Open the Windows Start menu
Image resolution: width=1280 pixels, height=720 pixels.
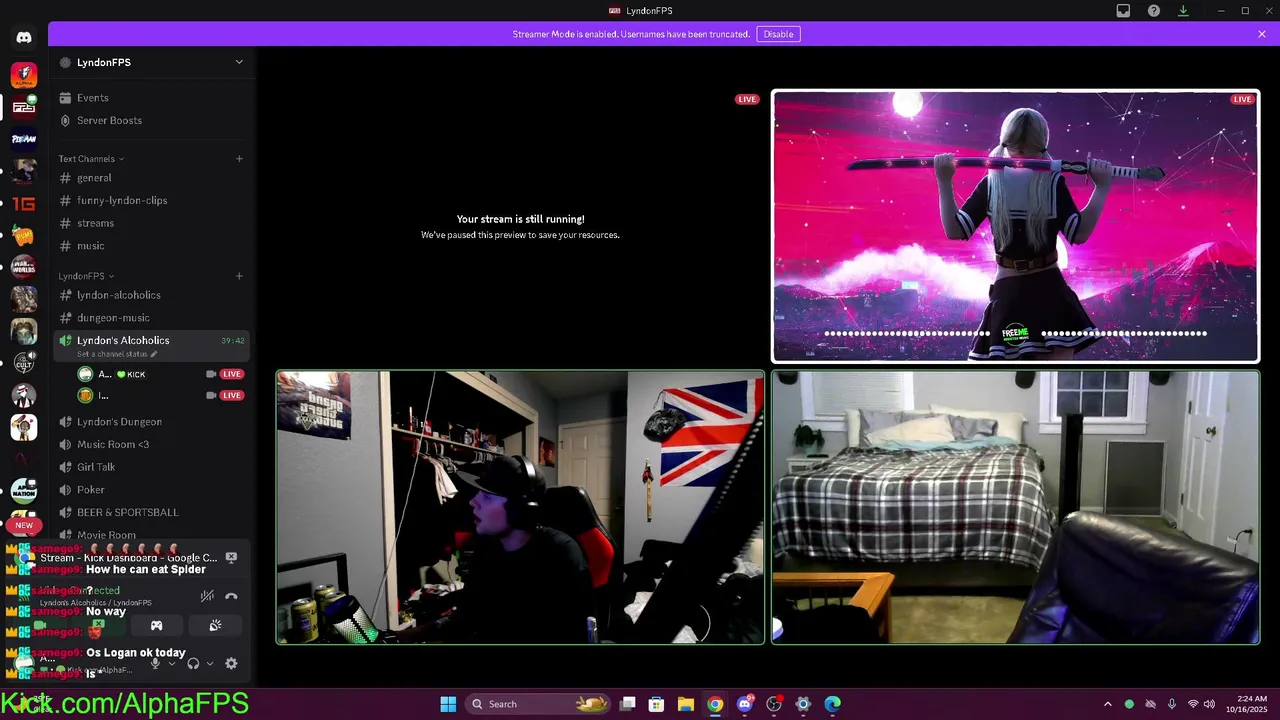point(448,704)
